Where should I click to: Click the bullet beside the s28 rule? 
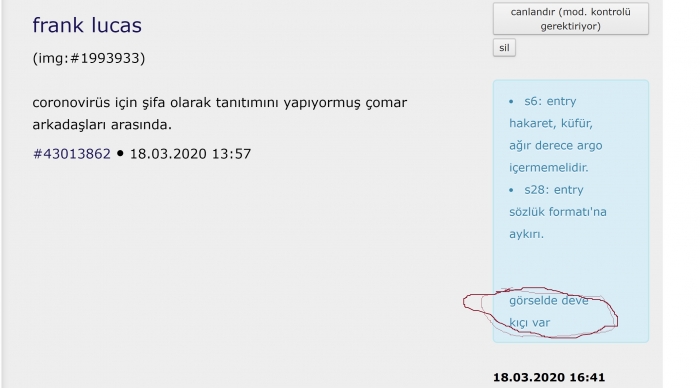(x=512, y=190)
